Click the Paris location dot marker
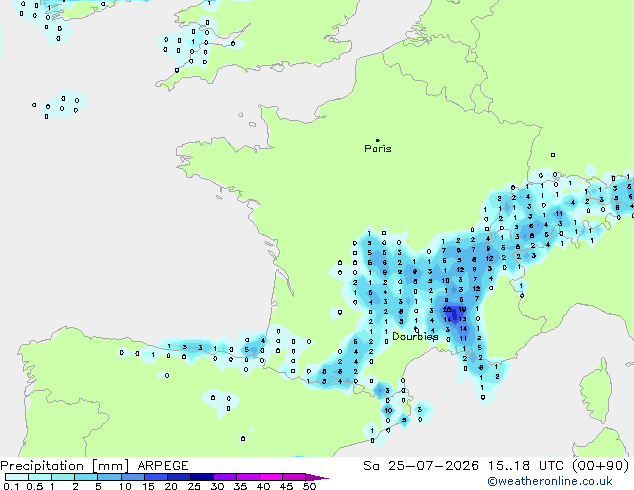The height and width of the screenshot is (490, 634). (378, 140)
